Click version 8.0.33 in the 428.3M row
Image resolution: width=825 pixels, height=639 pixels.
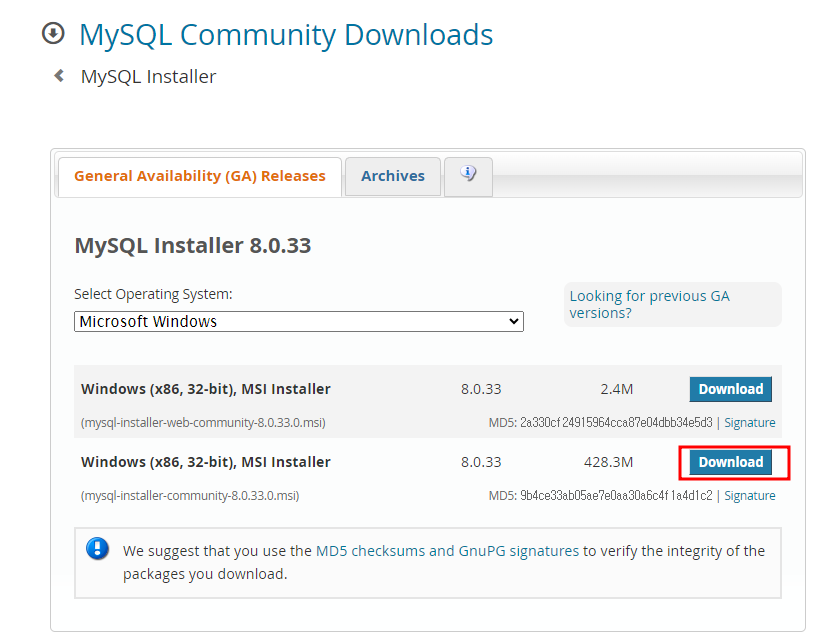[481, 462]
